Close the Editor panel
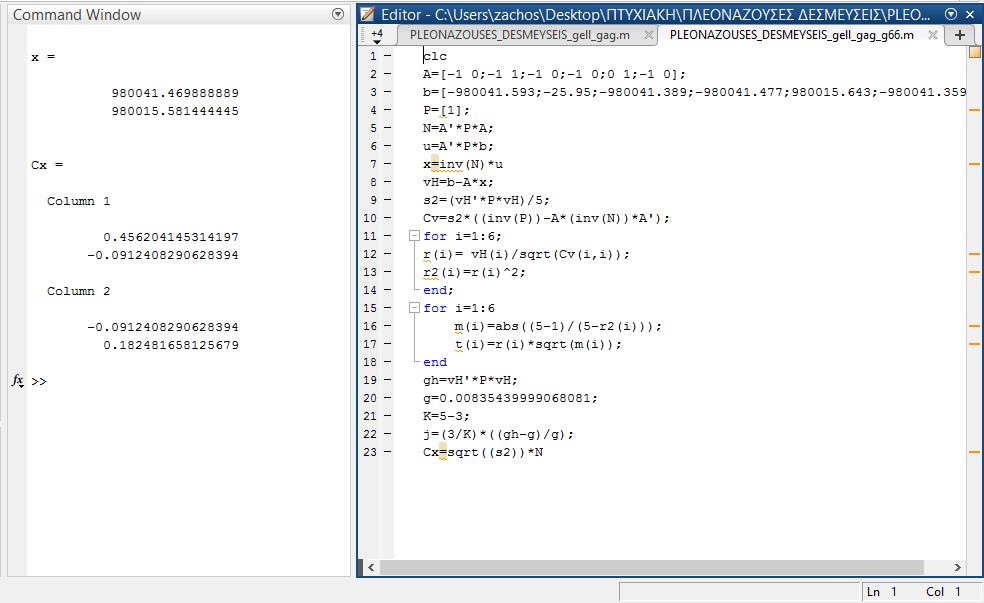Viewport: 984px width, 603px height. pyautogui.click(x=970, y=14)
